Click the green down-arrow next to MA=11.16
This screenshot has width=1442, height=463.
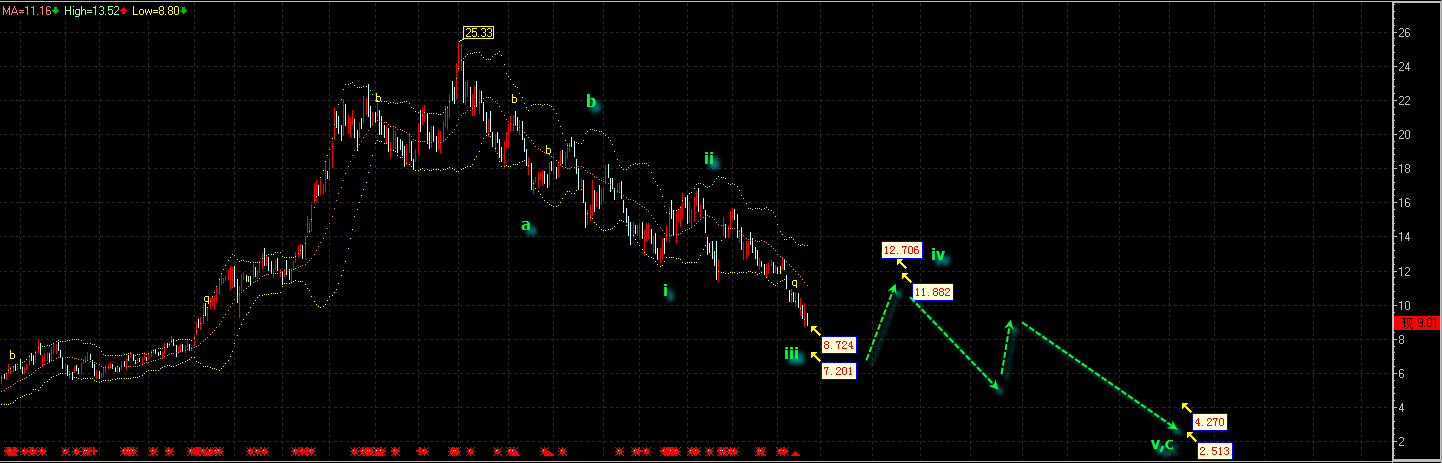point(56,9)
